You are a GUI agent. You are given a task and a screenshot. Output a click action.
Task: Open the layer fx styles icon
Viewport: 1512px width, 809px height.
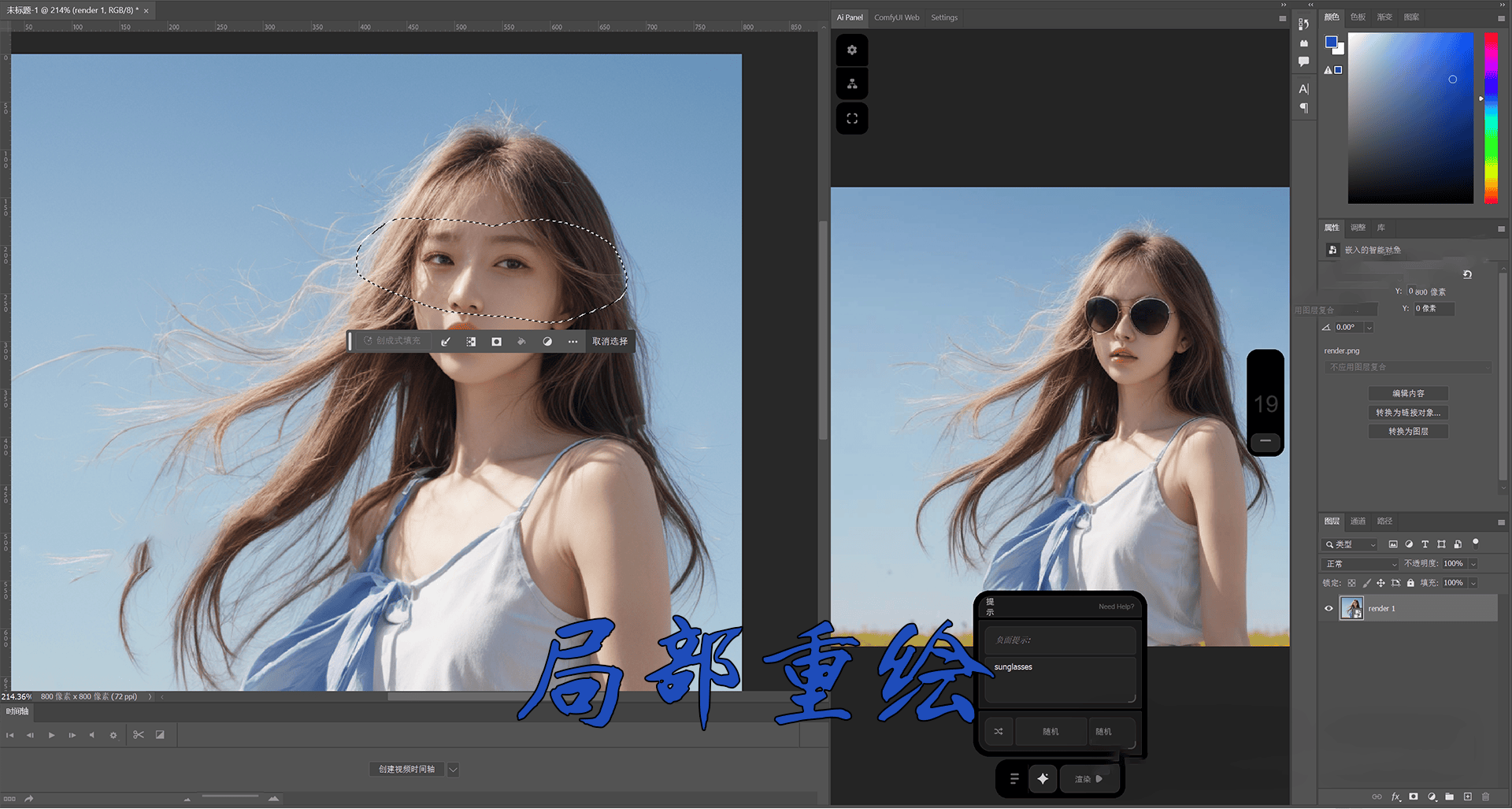1395,796
